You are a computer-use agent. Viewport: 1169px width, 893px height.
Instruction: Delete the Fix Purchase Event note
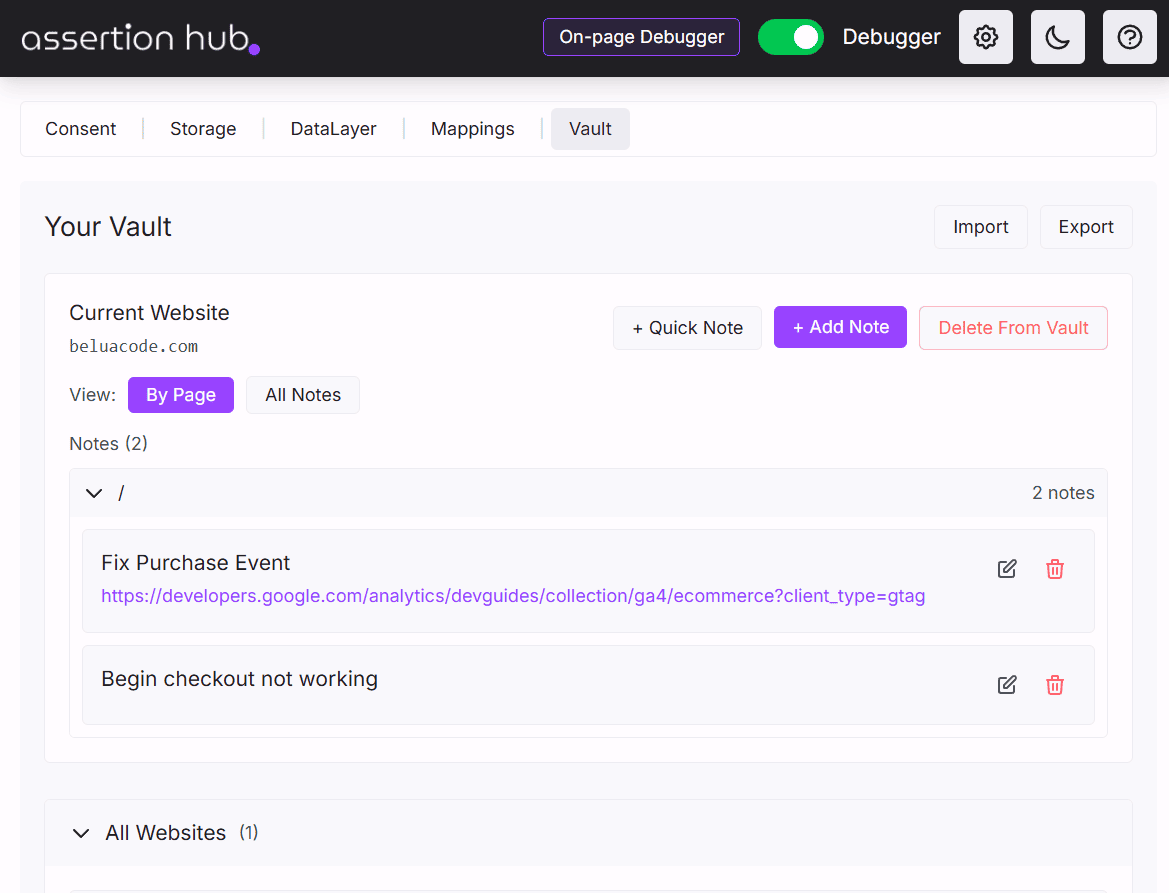pyautogui.click(x=1054, y=569)
